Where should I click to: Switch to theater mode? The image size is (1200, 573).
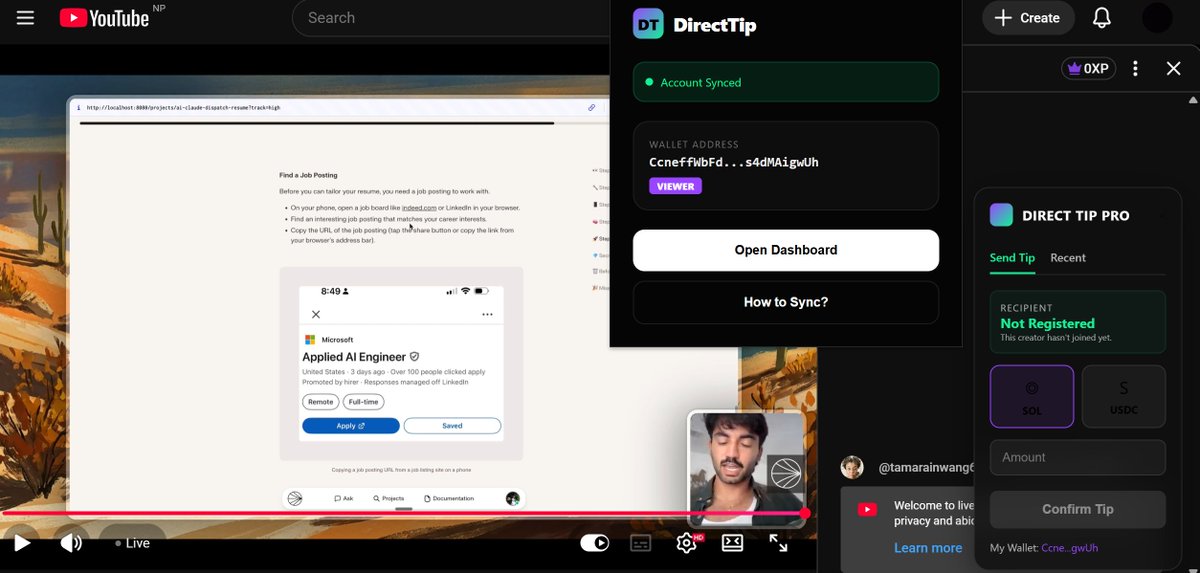coord(732,543)
